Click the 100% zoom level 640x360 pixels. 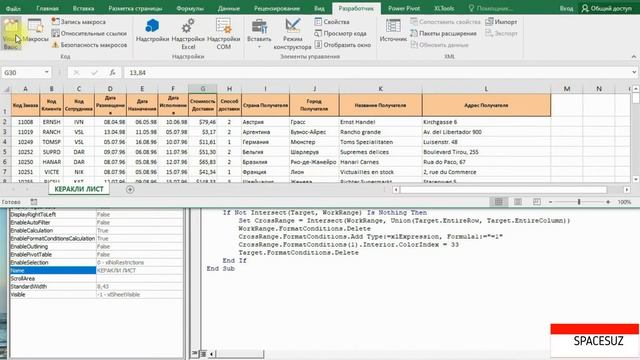pos(624,202)
